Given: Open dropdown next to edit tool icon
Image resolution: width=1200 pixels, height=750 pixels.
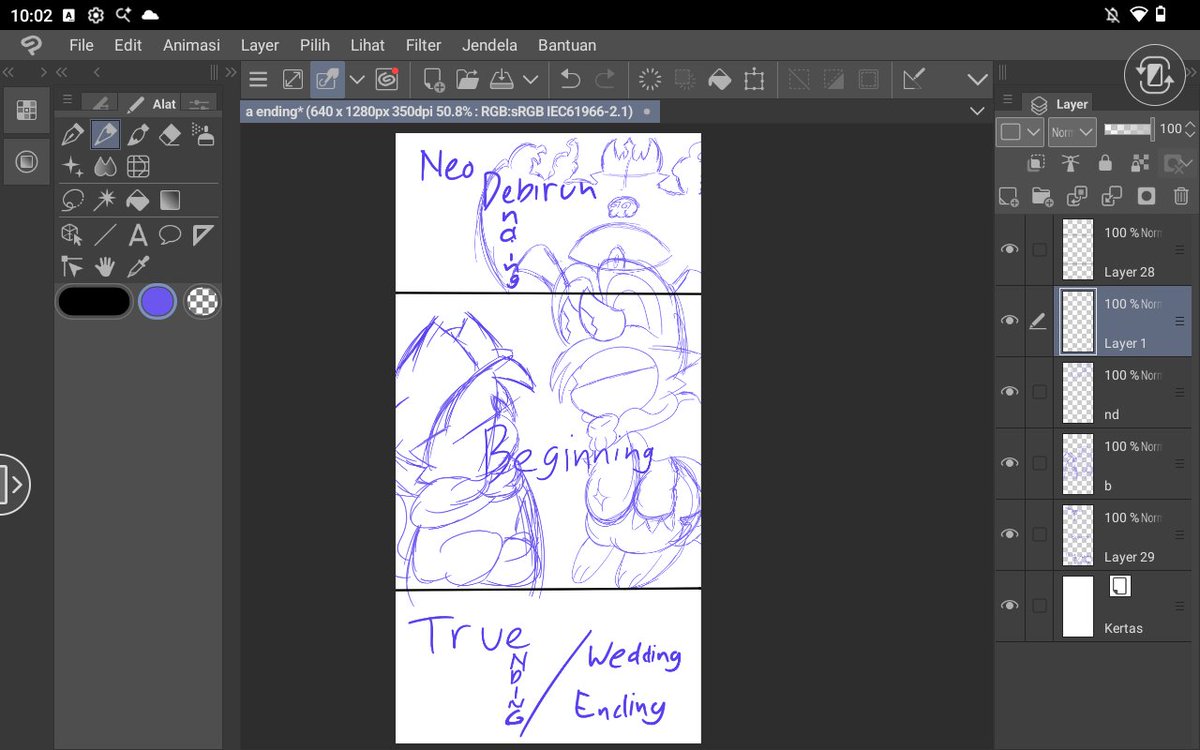Looking at the screenshot, I should click(357, 79).
